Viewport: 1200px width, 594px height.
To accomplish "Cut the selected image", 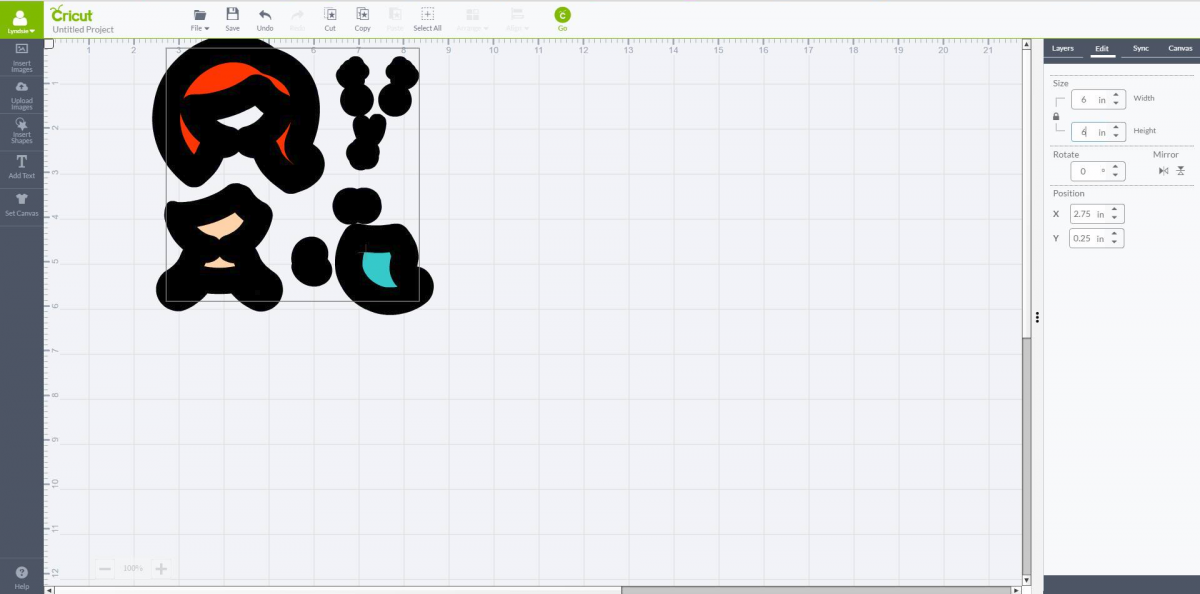I will (x=329, y=17).
